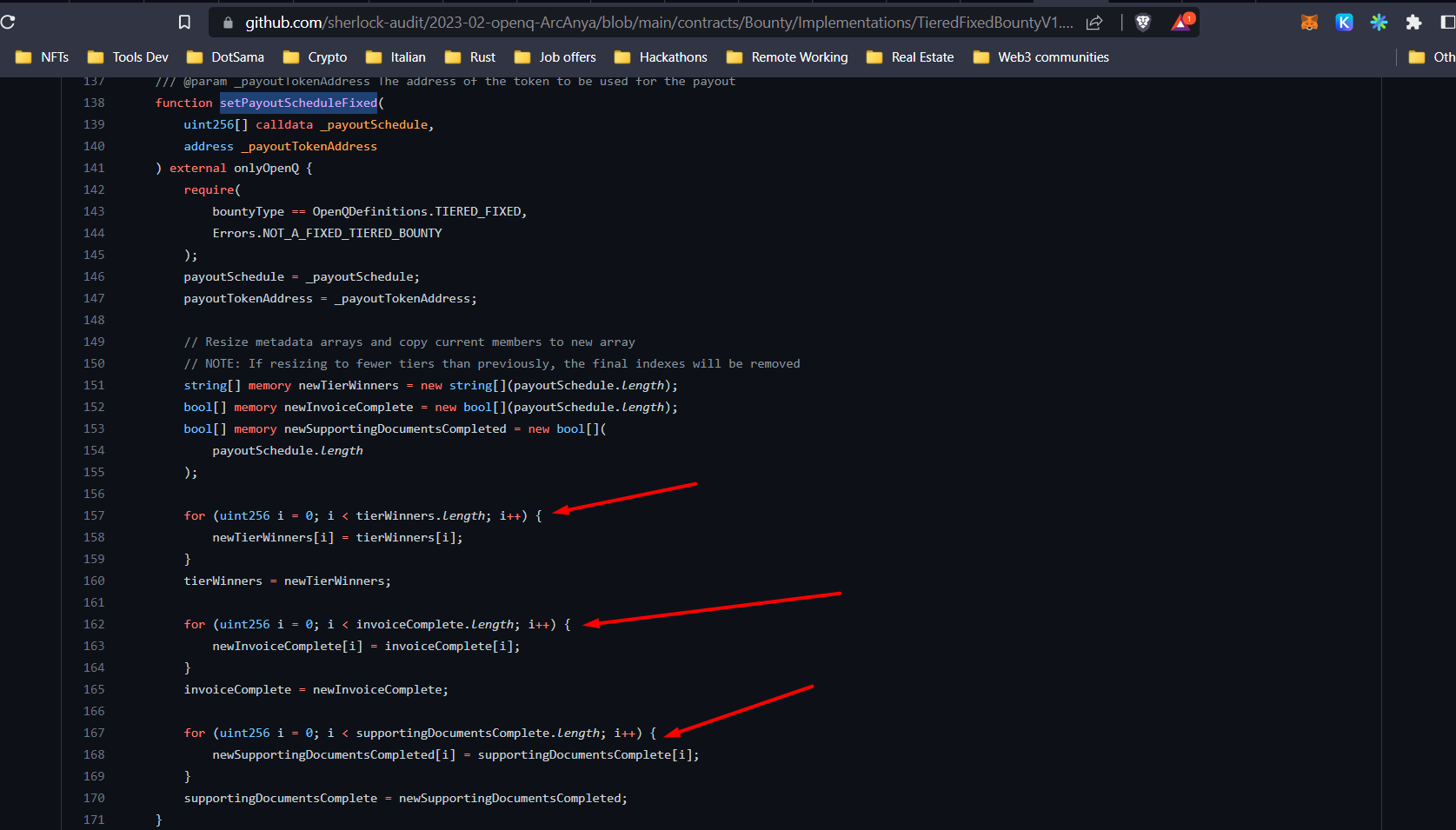The height and width of the screenshot is (830, 1456).
Task: Click line number 157 in the code view
Action: (94, 515)
